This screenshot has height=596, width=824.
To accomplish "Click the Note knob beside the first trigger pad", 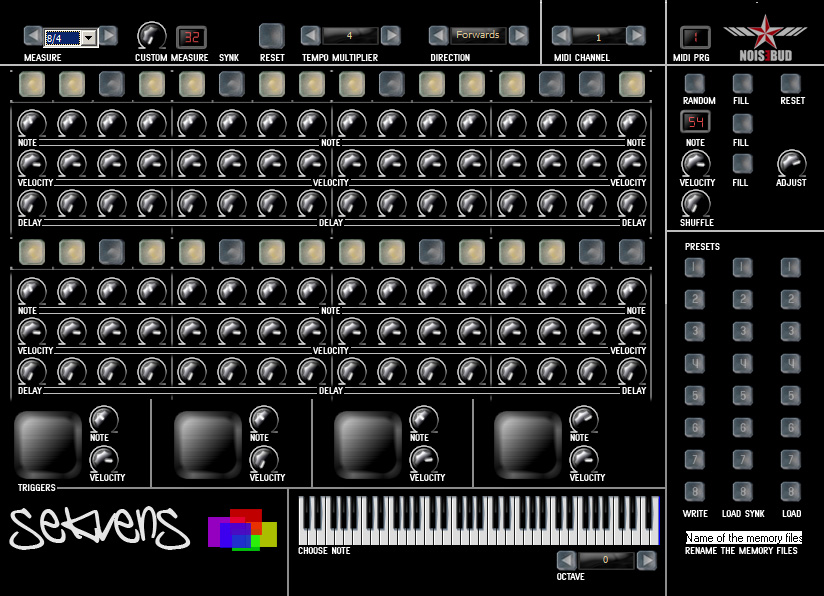I will click(x=104, y=419).
